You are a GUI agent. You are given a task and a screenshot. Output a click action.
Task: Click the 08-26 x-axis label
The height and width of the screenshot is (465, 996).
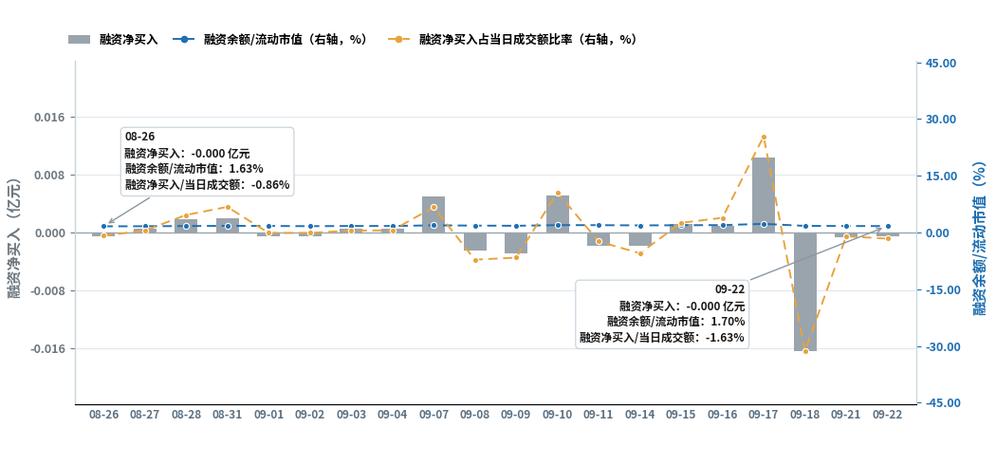coord(104,414)
